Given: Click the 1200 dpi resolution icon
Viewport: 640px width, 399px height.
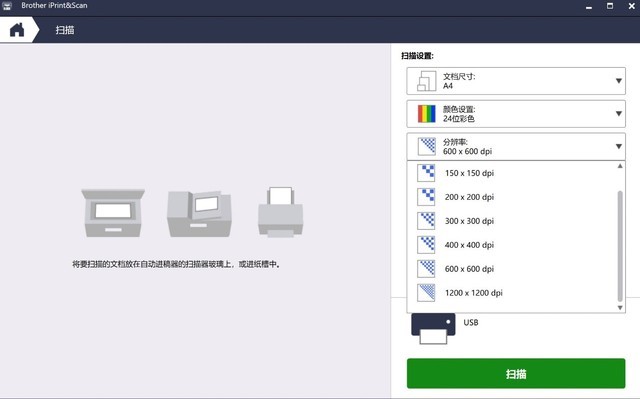Looking at the screenshot, I should tap(426, 293).
